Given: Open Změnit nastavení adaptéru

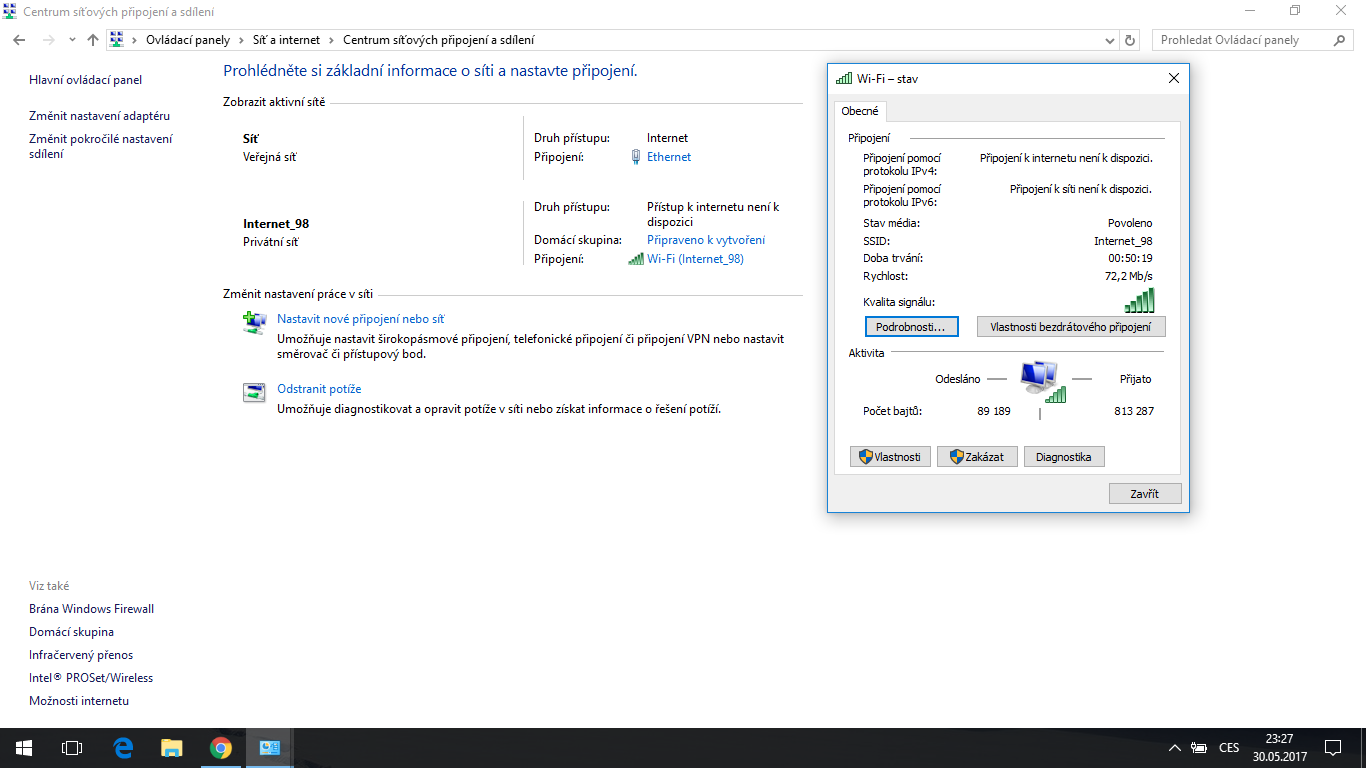Looking at the screenshot, I should (x=100, y=116).
